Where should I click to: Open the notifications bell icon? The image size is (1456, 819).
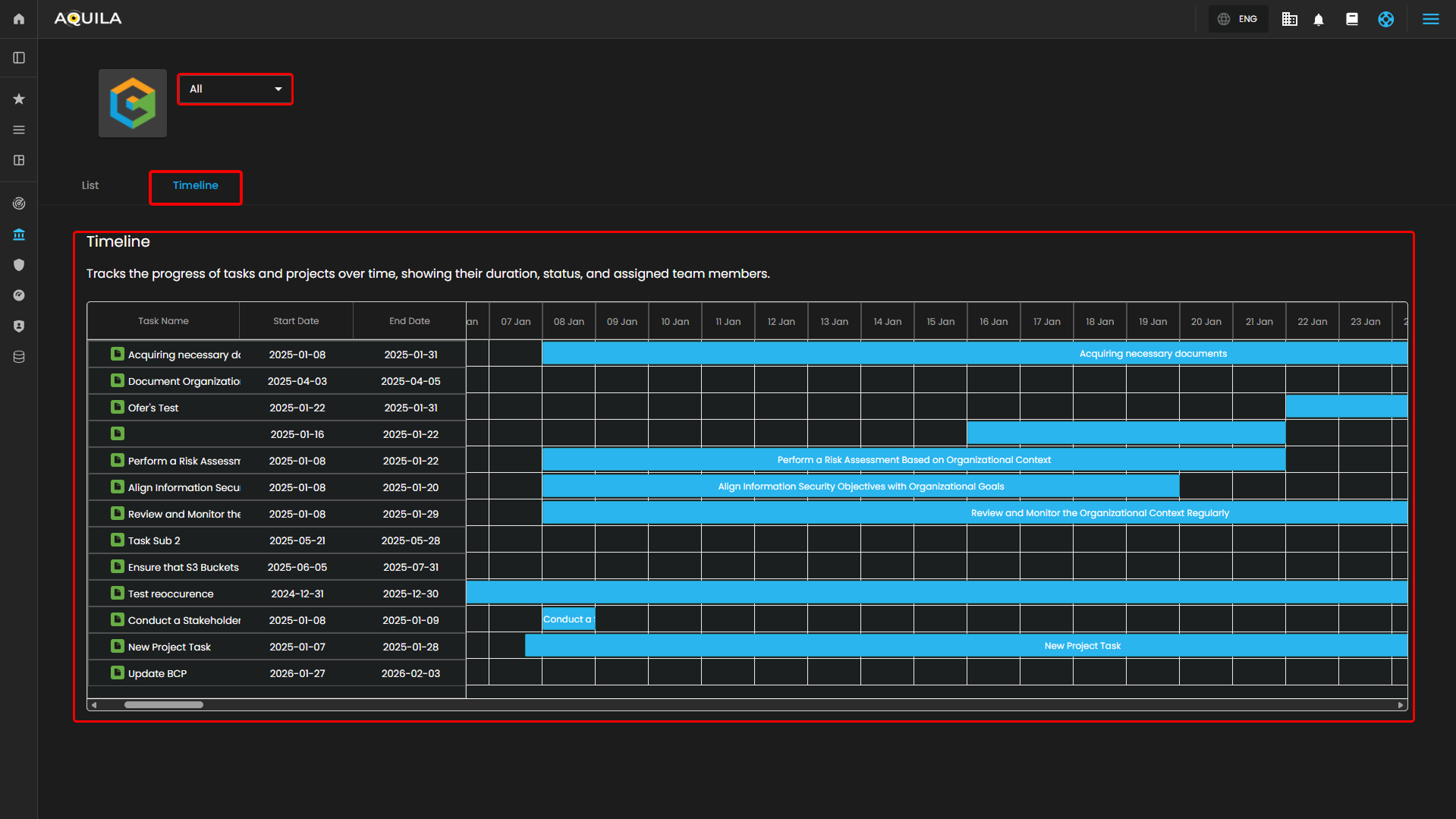[x=1319, y=20]
